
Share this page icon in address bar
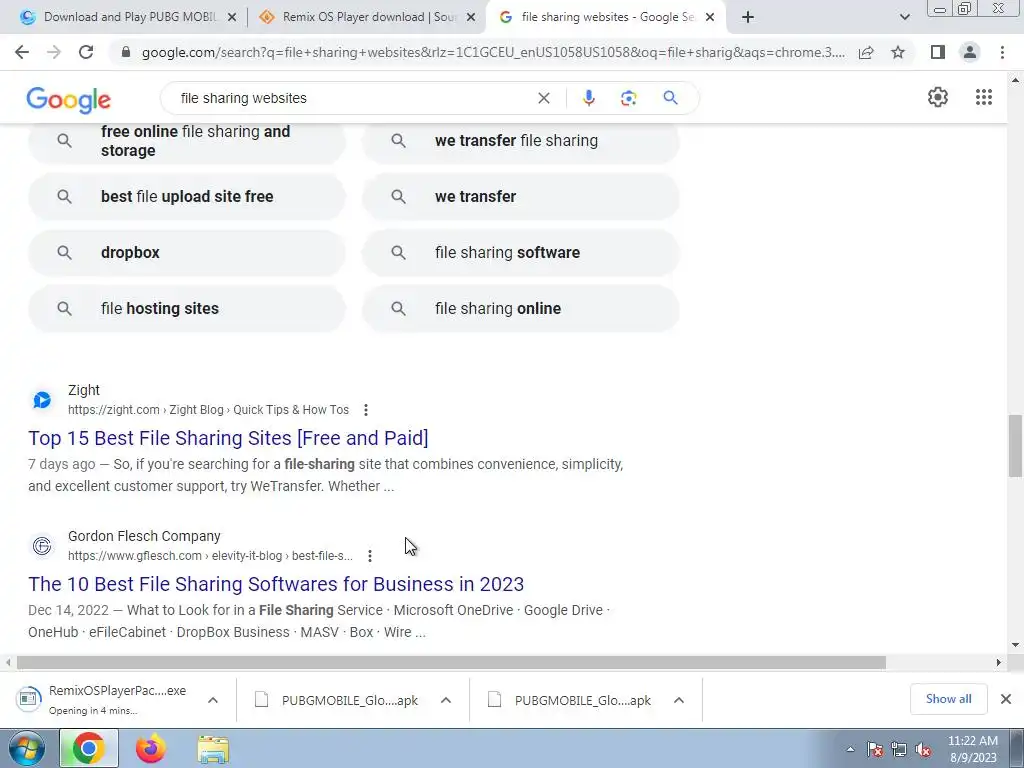point(866,52)
